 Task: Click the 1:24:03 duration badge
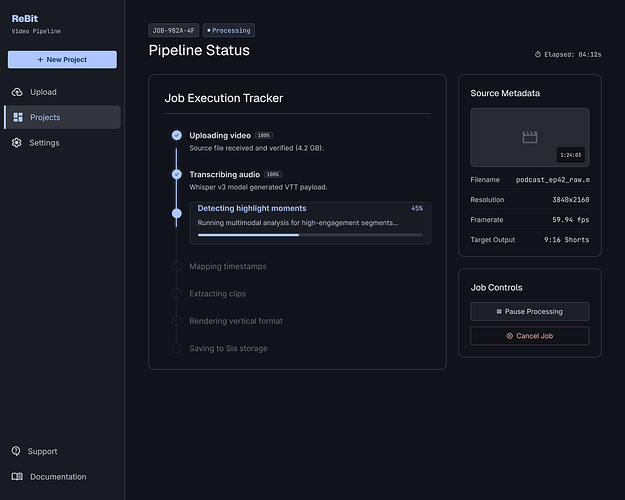tap(570, 155)
